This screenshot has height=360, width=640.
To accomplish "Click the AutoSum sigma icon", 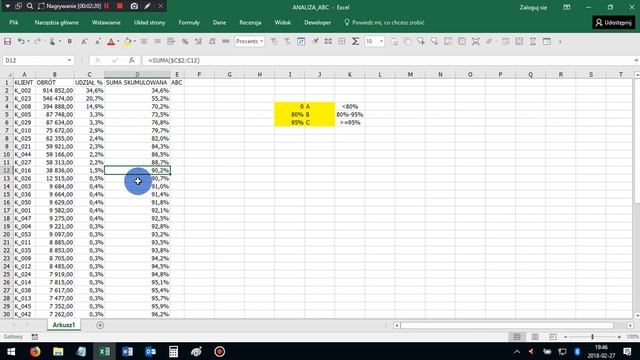I will pos(355,41).
